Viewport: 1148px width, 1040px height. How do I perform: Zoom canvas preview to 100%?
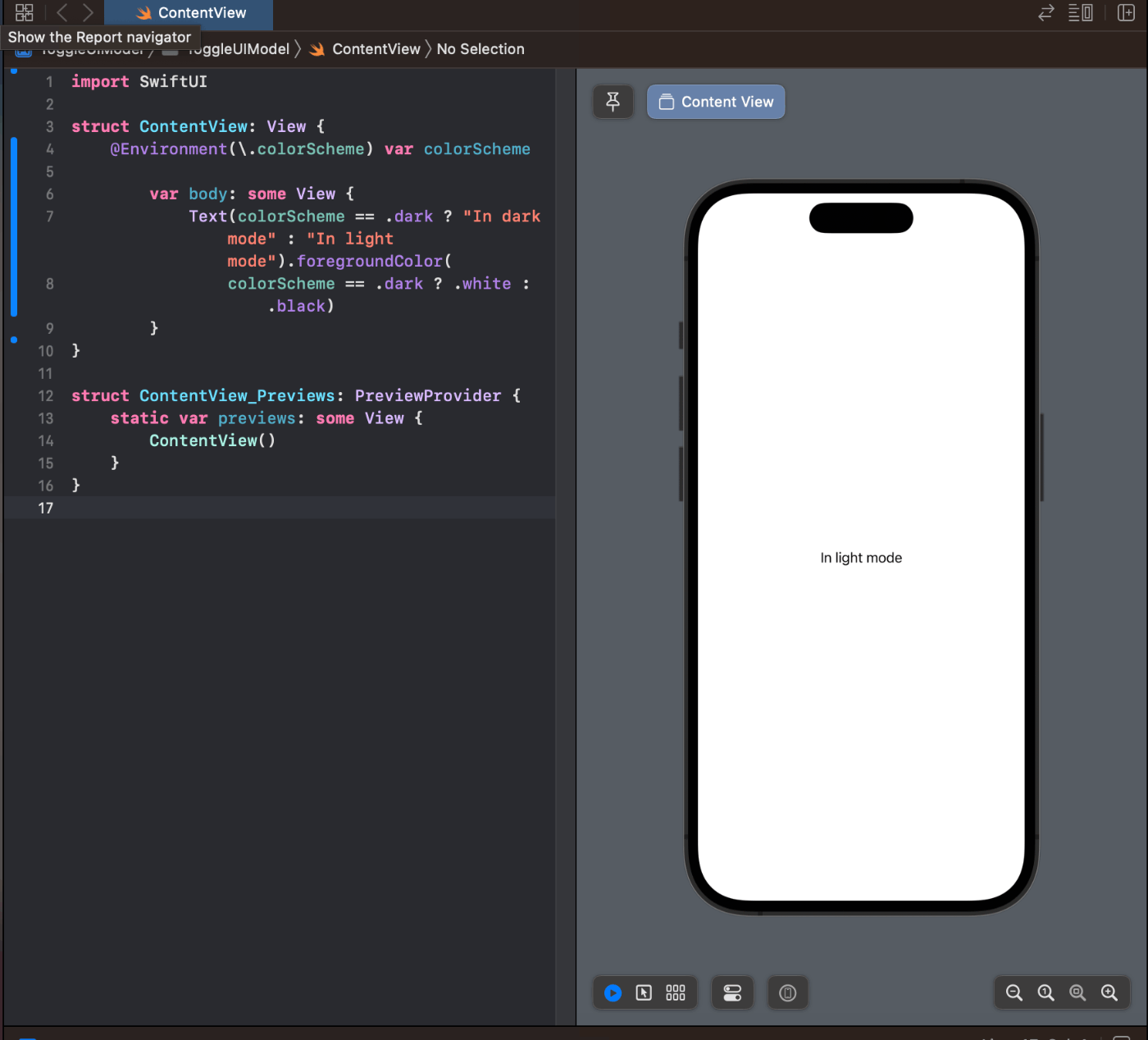(1046, 993)
